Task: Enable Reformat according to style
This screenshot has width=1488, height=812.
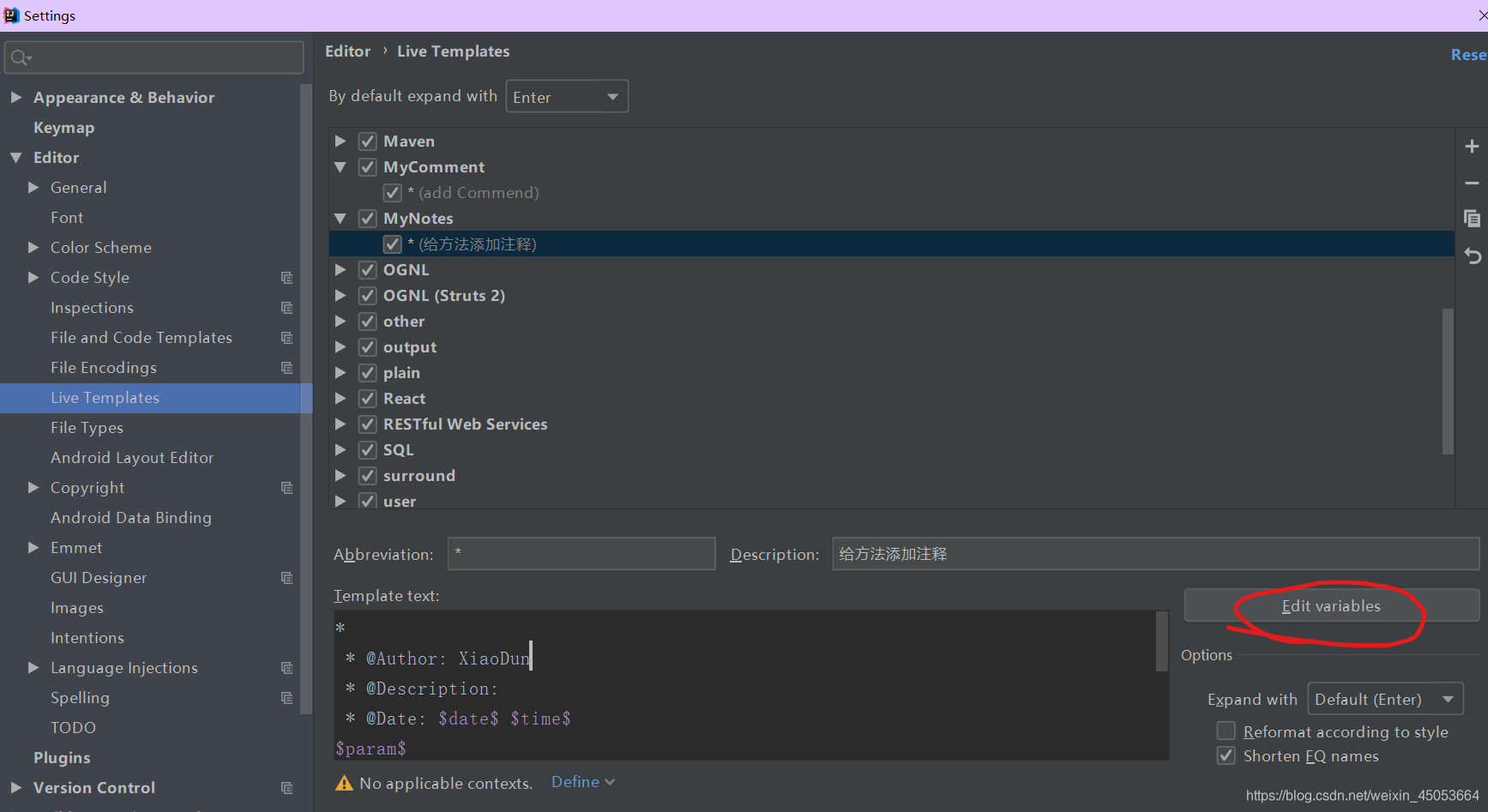Action: (1226, 731)
